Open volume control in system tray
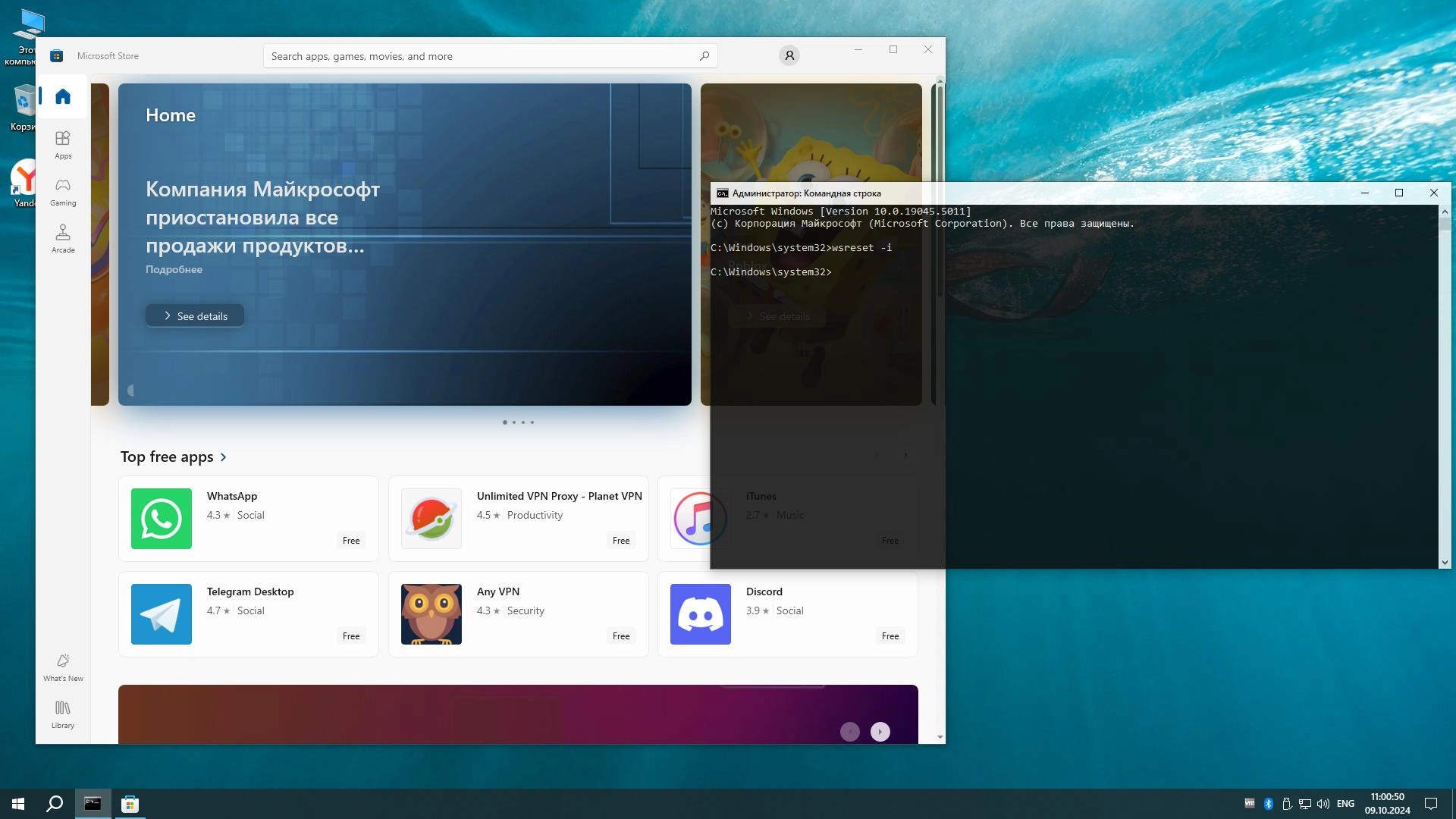Image resolution: width=1456 pixels, height=819 pixels. click(1323, 804)
